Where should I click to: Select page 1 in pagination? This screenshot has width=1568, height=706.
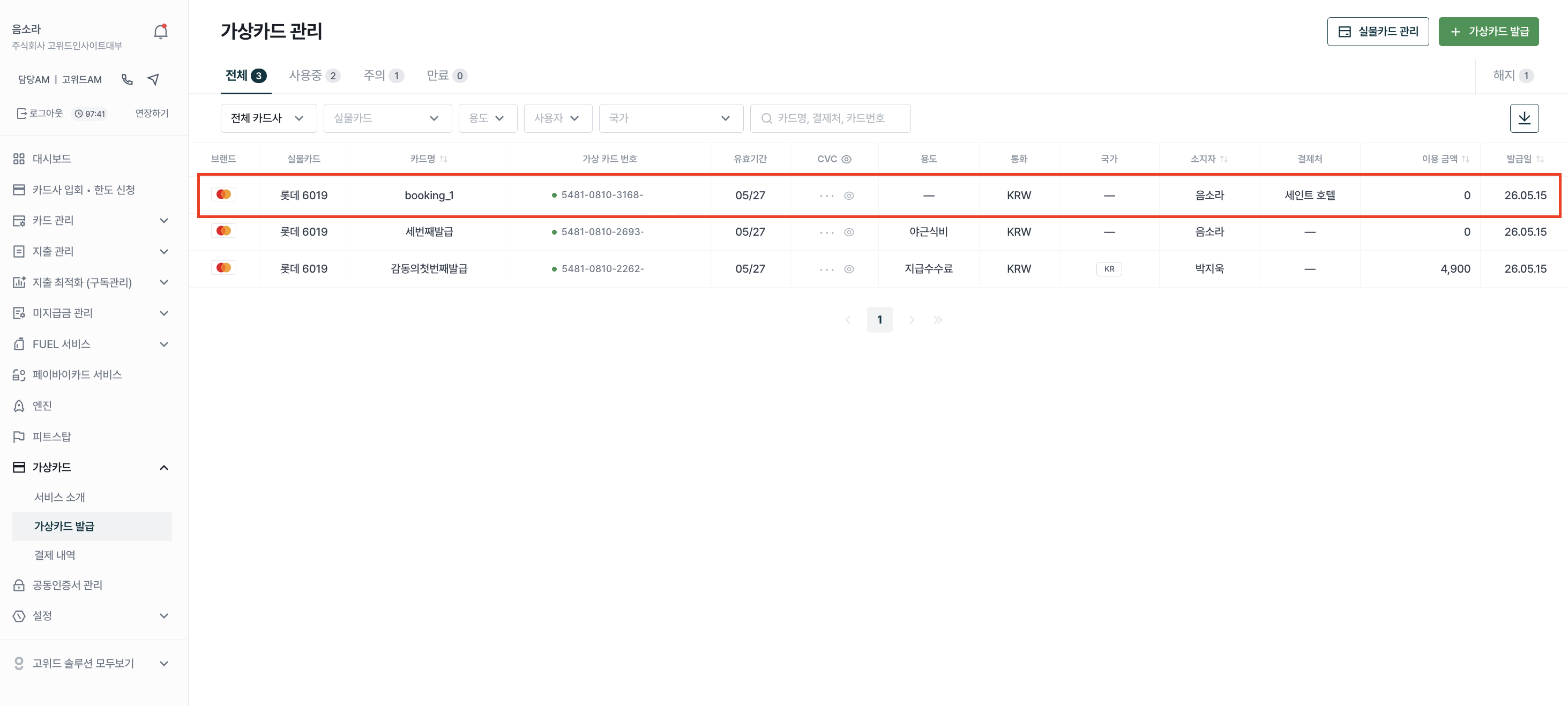coord(879,320)
